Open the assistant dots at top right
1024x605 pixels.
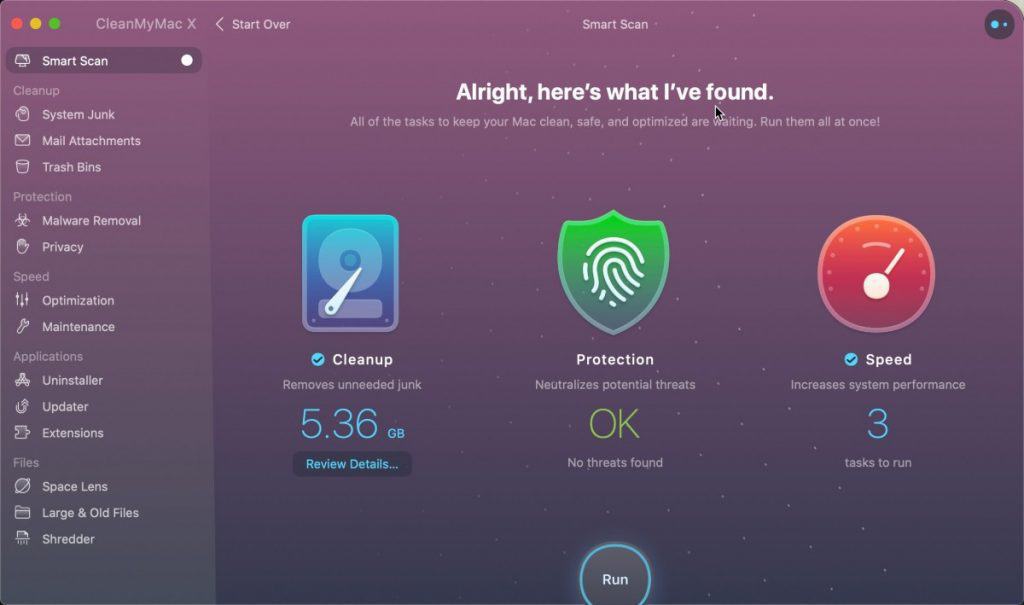(x=999, y=24)
